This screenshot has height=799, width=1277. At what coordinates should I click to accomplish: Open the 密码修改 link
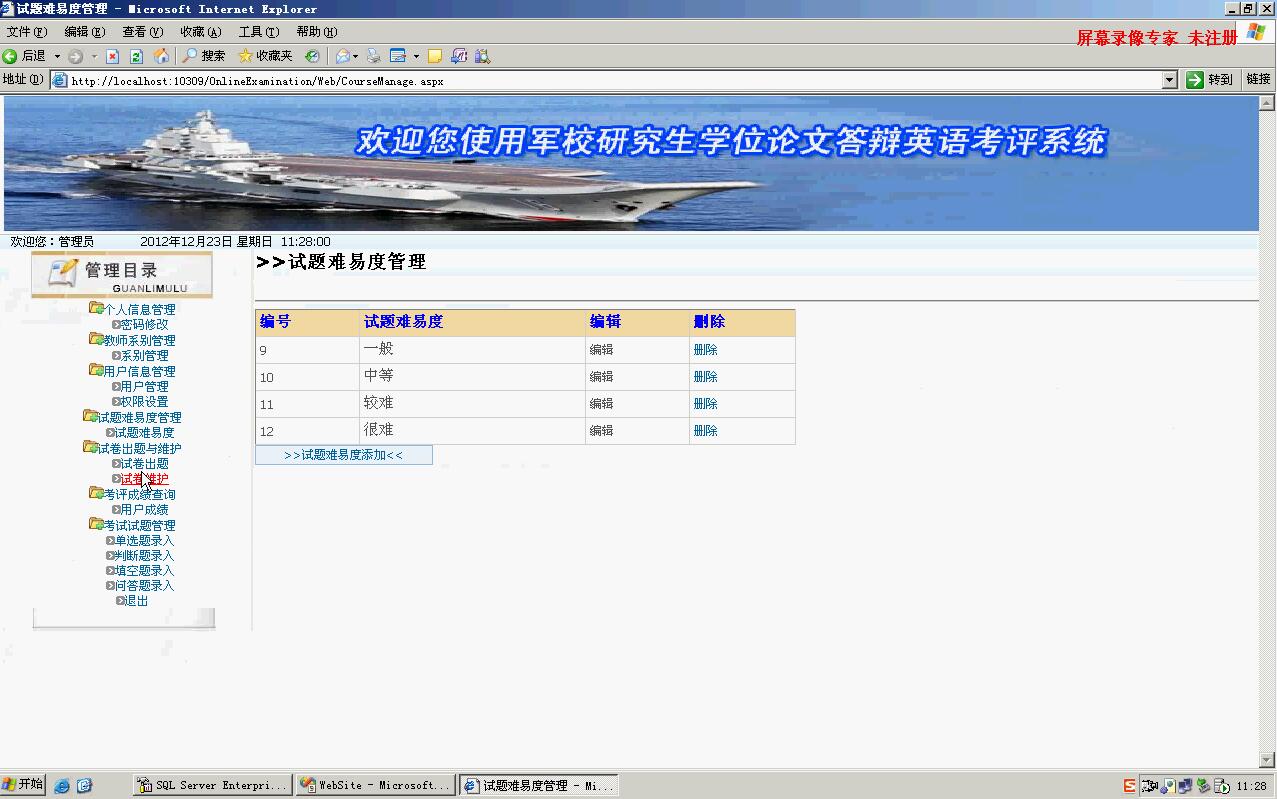(144, 324)
